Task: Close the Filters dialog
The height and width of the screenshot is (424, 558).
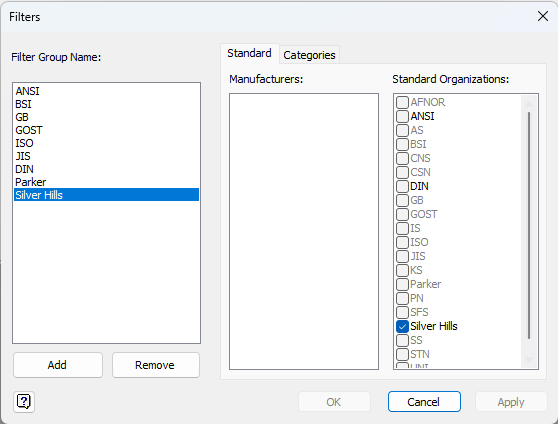Action: point(542,16)
